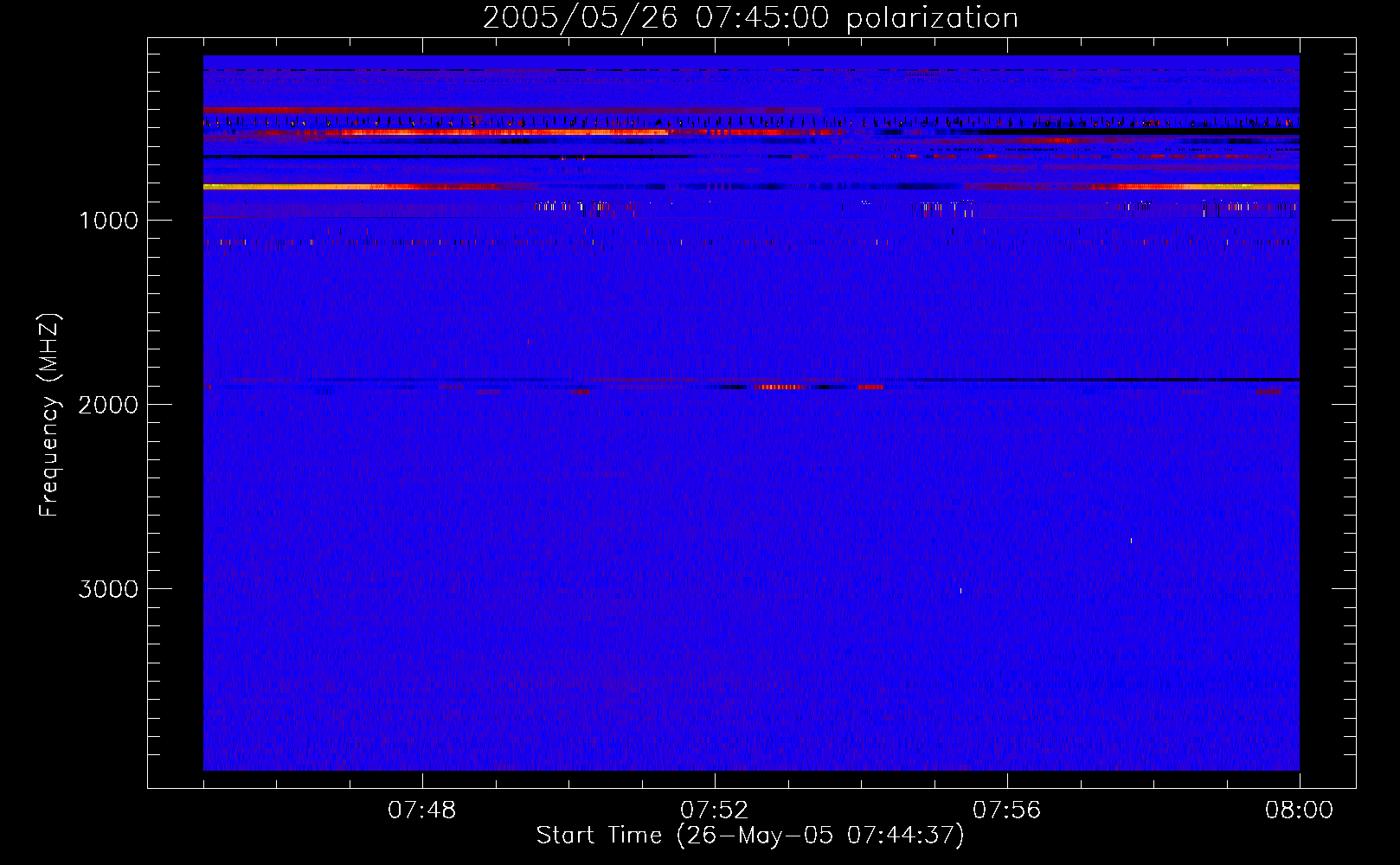Screen dimensions: 1400x865
Task: Click the 07:56 time tick label
Action: [x=1007, y=811]
